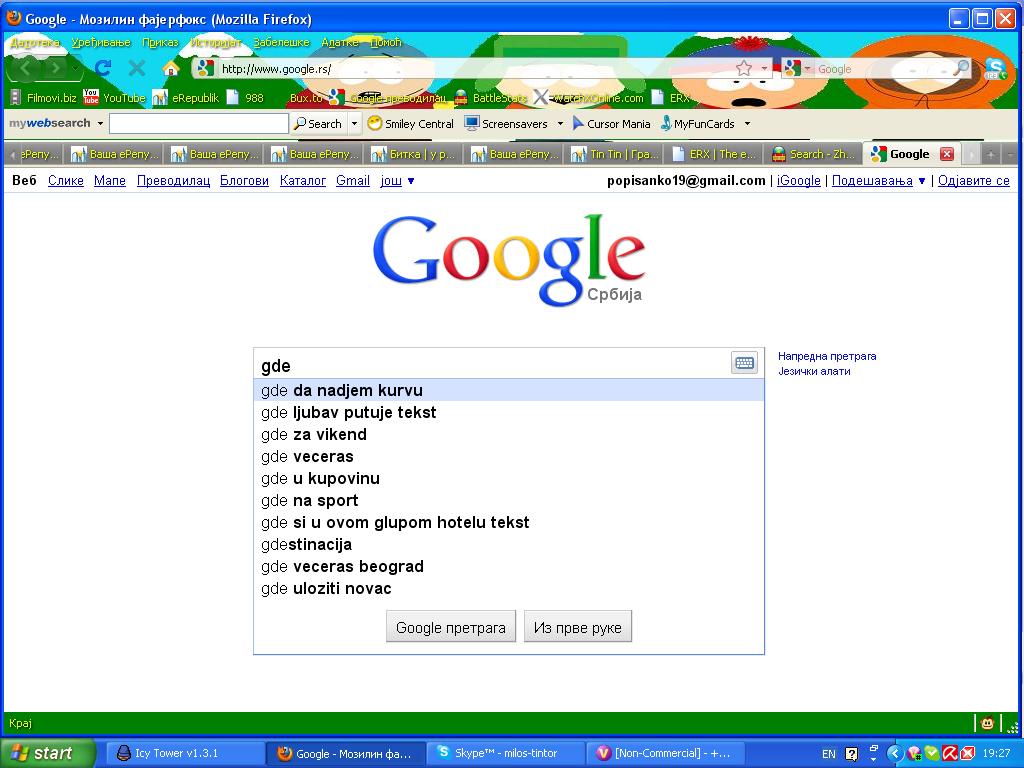Click the green checkmark tray icon
This screenshot has width=1024, height=768.
click(x=933, y=754)
